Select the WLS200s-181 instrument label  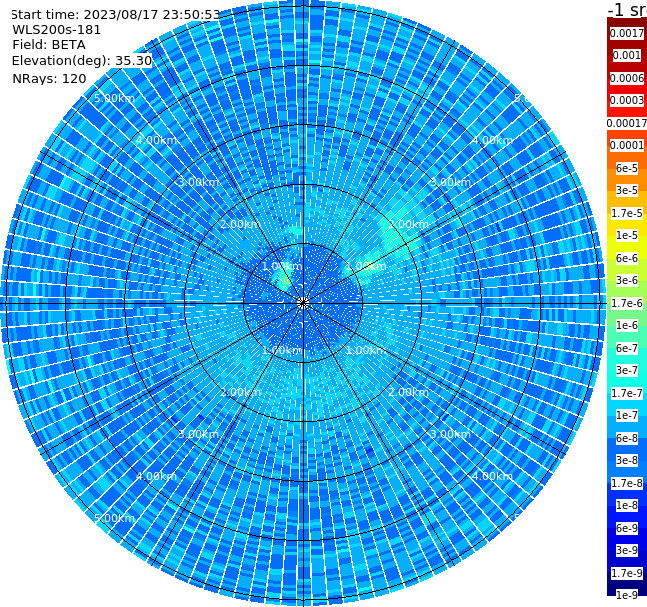tap(57, 30)
